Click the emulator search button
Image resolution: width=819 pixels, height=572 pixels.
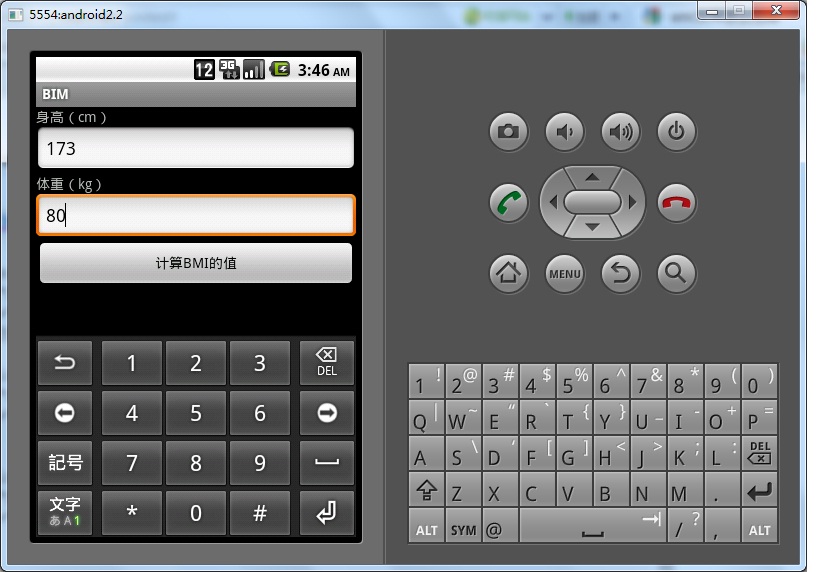click(676, 273)
